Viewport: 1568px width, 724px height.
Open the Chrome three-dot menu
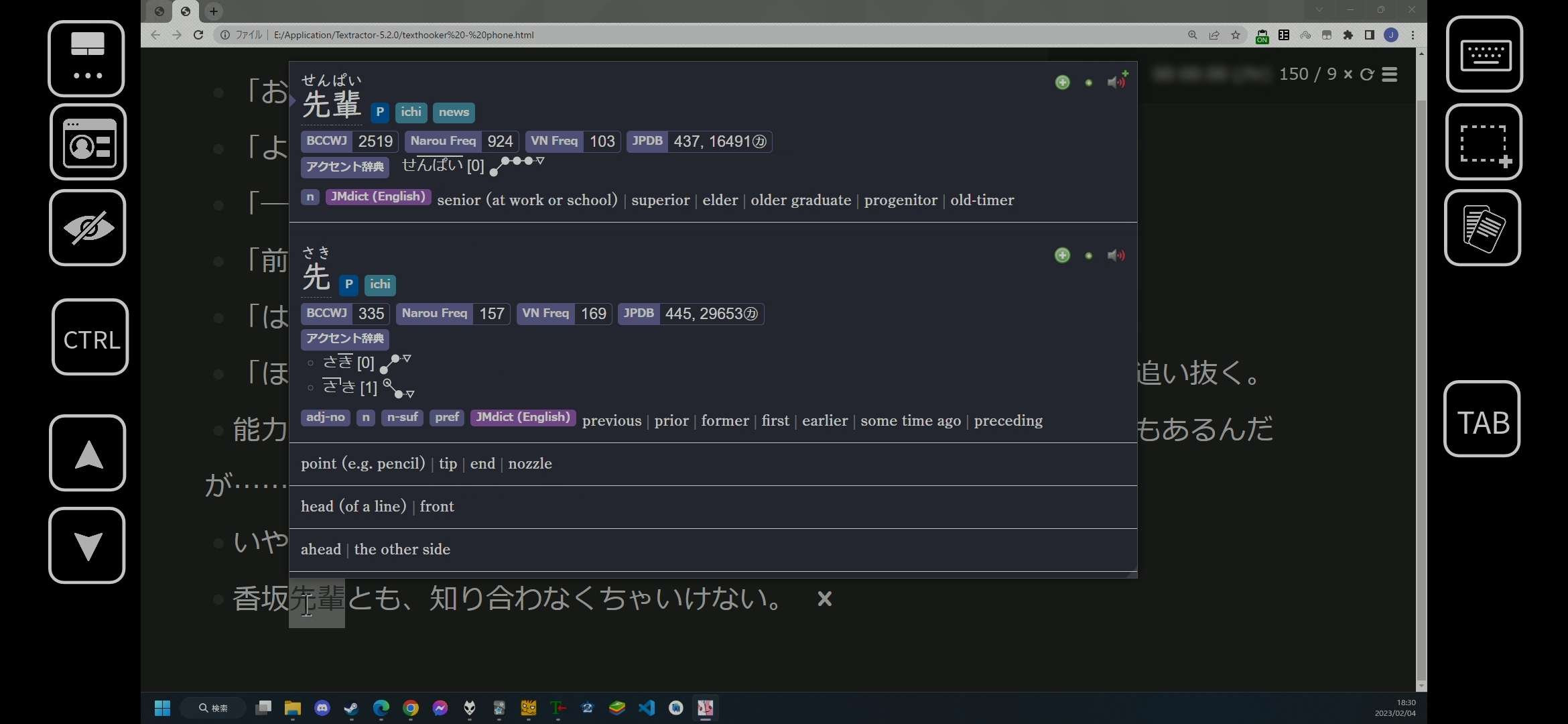pyautogui.click(x=1413, y=35)
